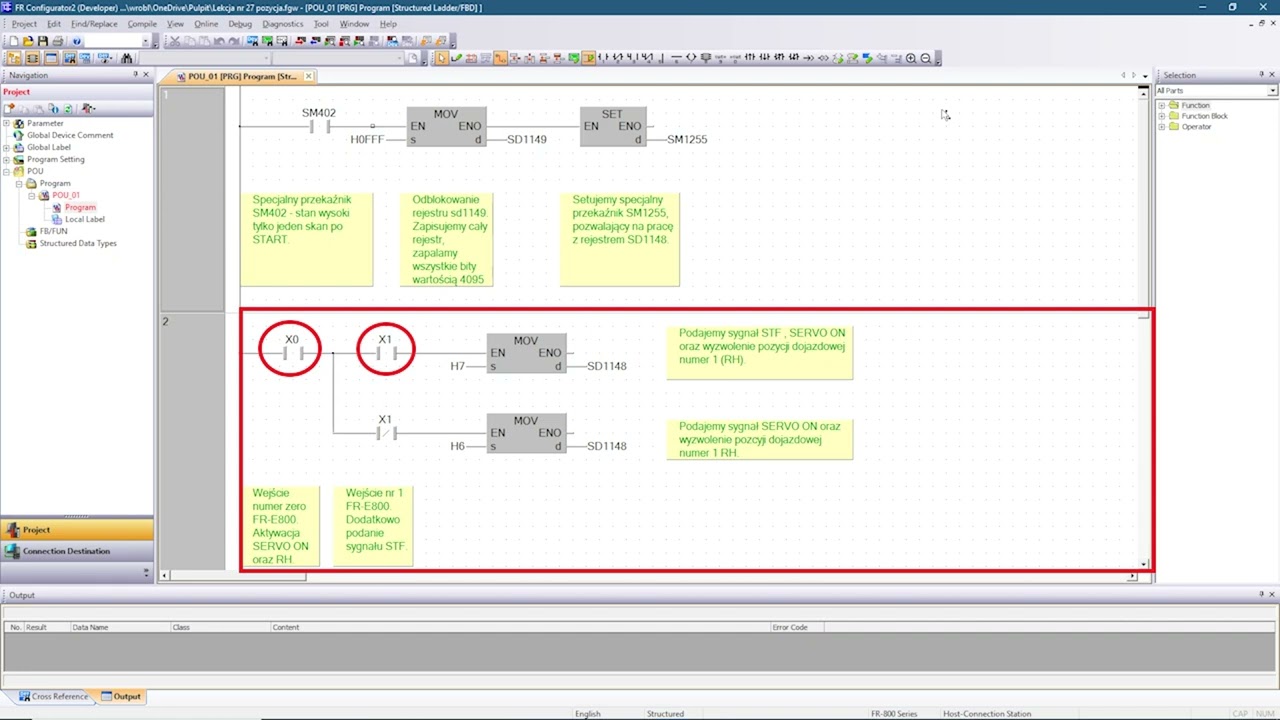Open the Find/Replace menu

point(94,23)
